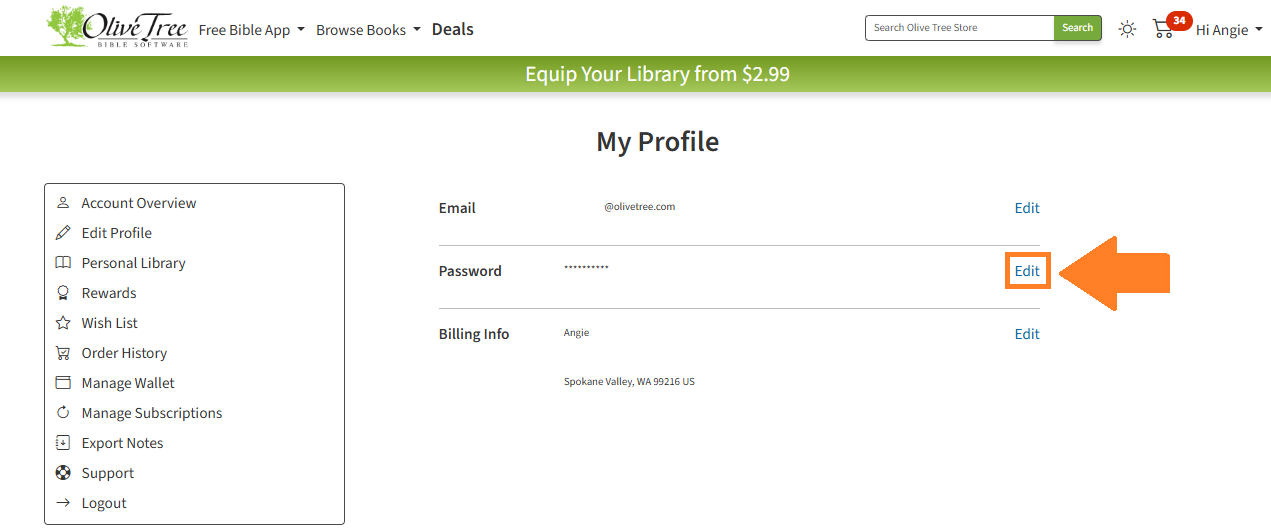Click Edit link next to Password

tap(1027, 271)
